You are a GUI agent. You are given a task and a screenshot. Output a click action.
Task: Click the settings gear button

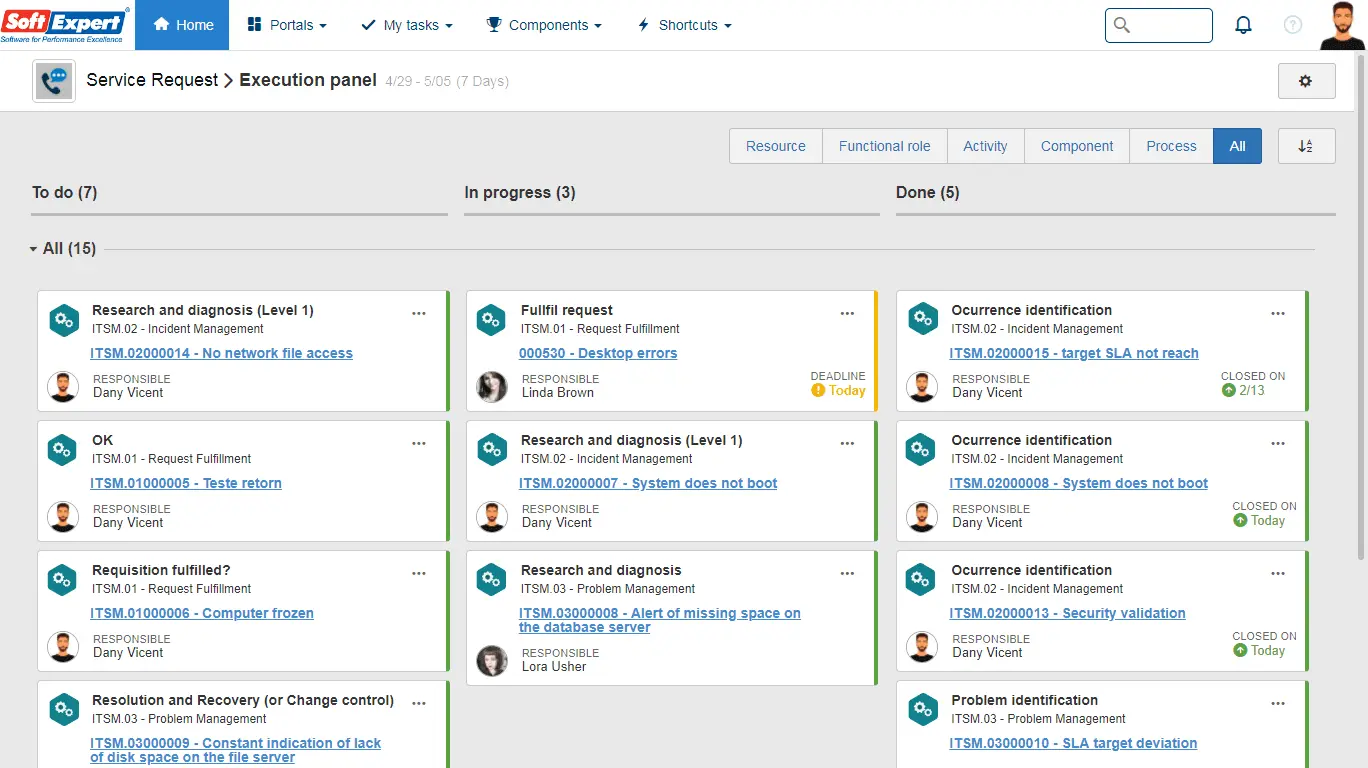pos(1306,81)
